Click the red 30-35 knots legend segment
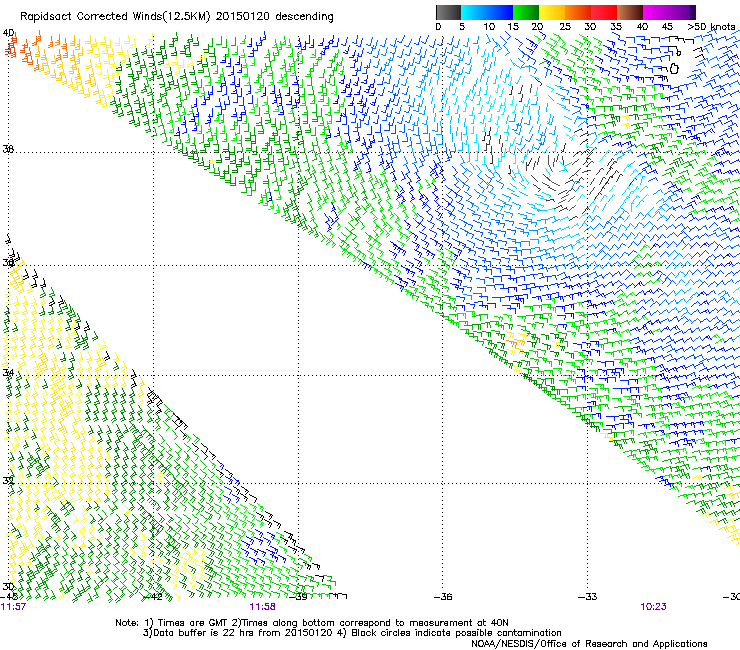This screenshot has width=740, height=650. tap(604, 12)
